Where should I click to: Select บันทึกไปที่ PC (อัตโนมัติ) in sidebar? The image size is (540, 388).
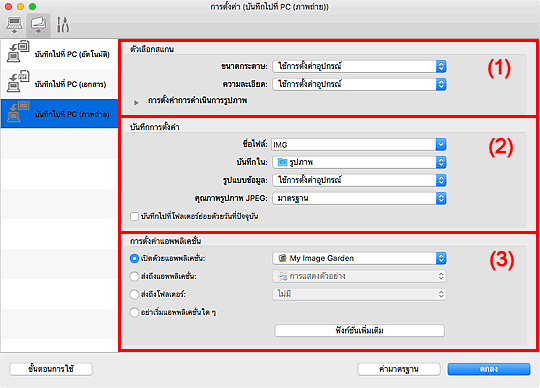(x=59, y=54)
